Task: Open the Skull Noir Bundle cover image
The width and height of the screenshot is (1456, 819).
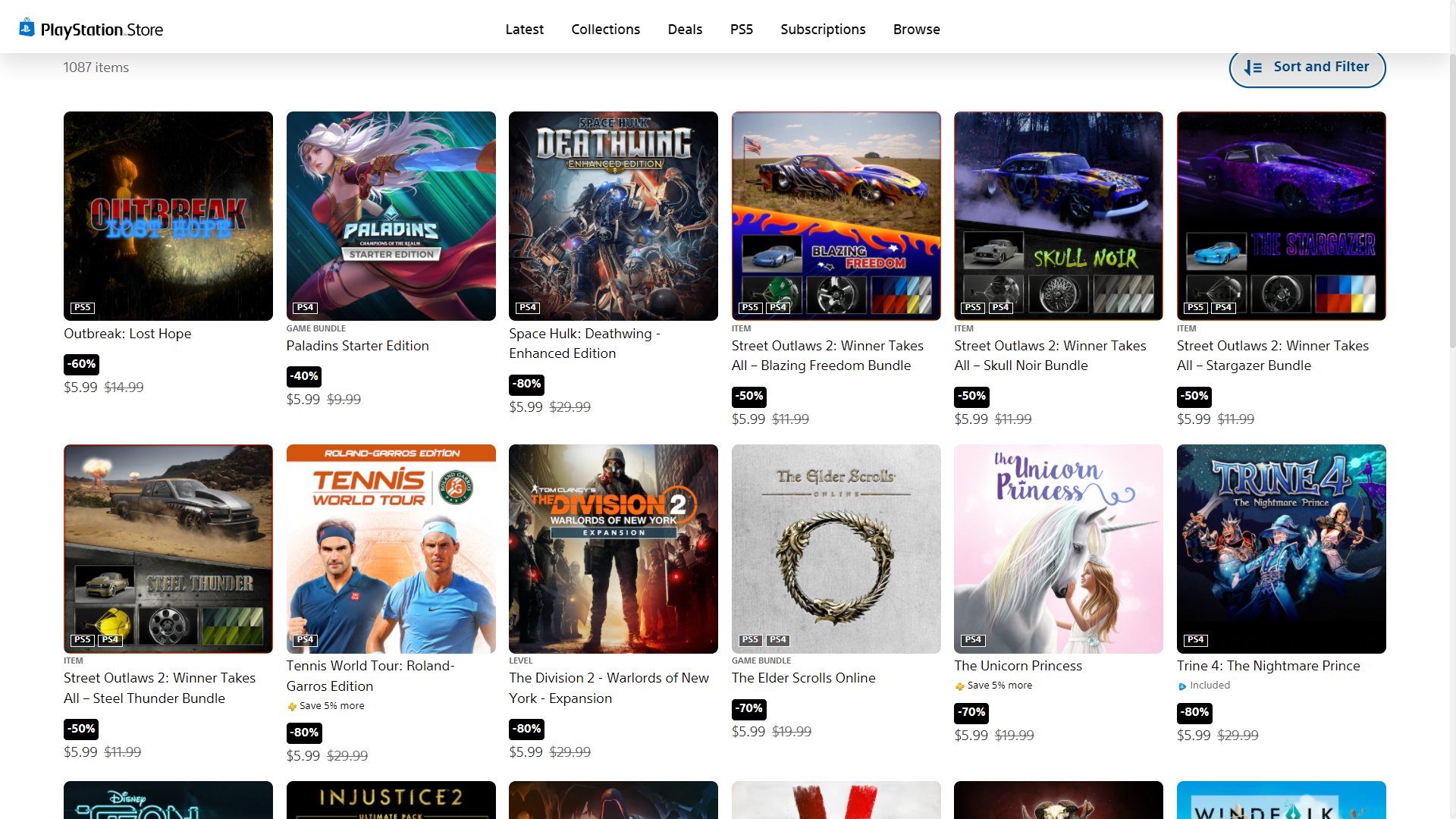Action: 1058,216
